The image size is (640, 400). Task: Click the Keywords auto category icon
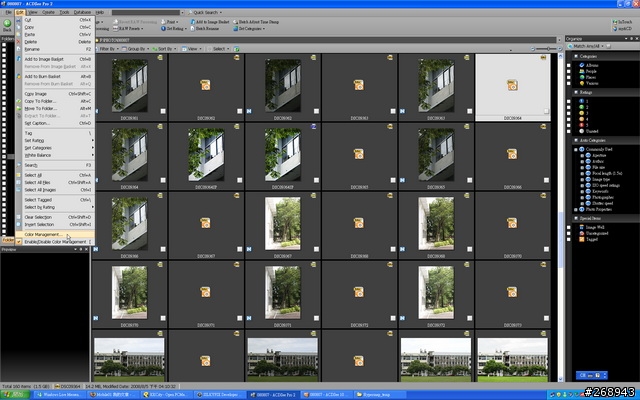(588, 191)
